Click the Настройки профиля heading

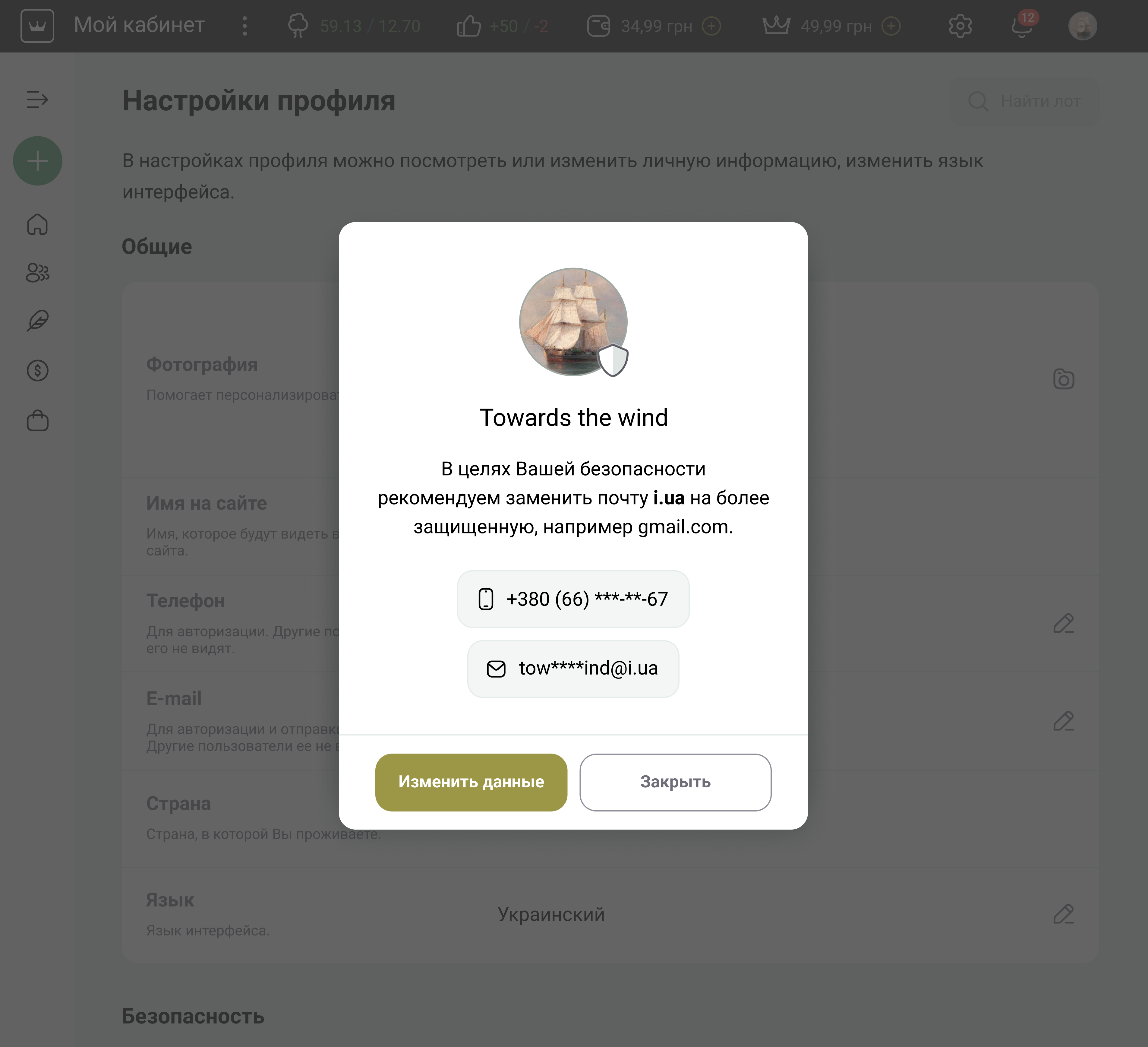[x=259, y=101]
